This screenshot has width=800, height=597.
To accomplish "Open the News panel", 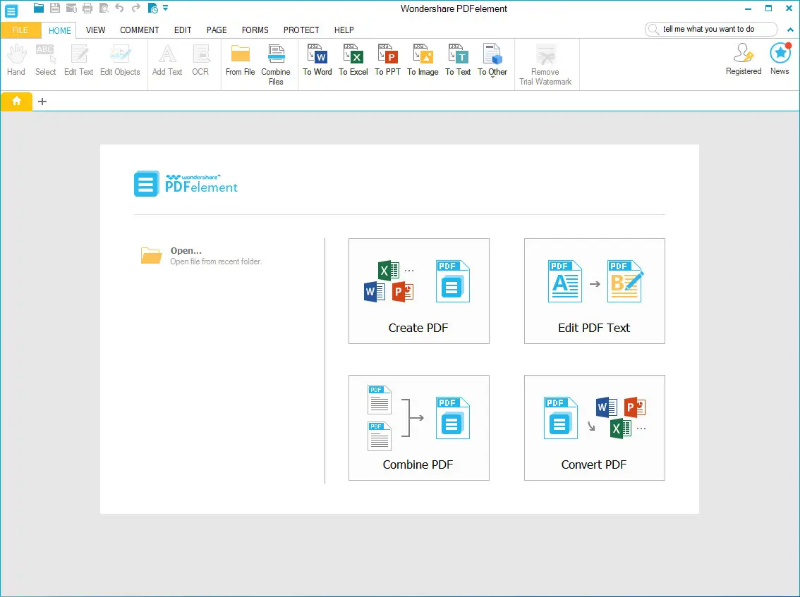I will pyautogui.click(x=780, y=60).
